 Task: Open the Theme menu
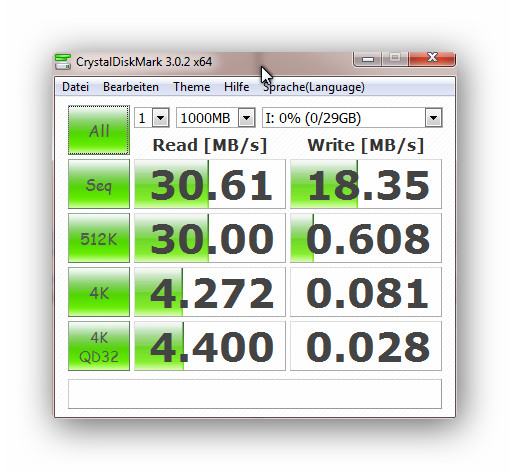(192, 87)
